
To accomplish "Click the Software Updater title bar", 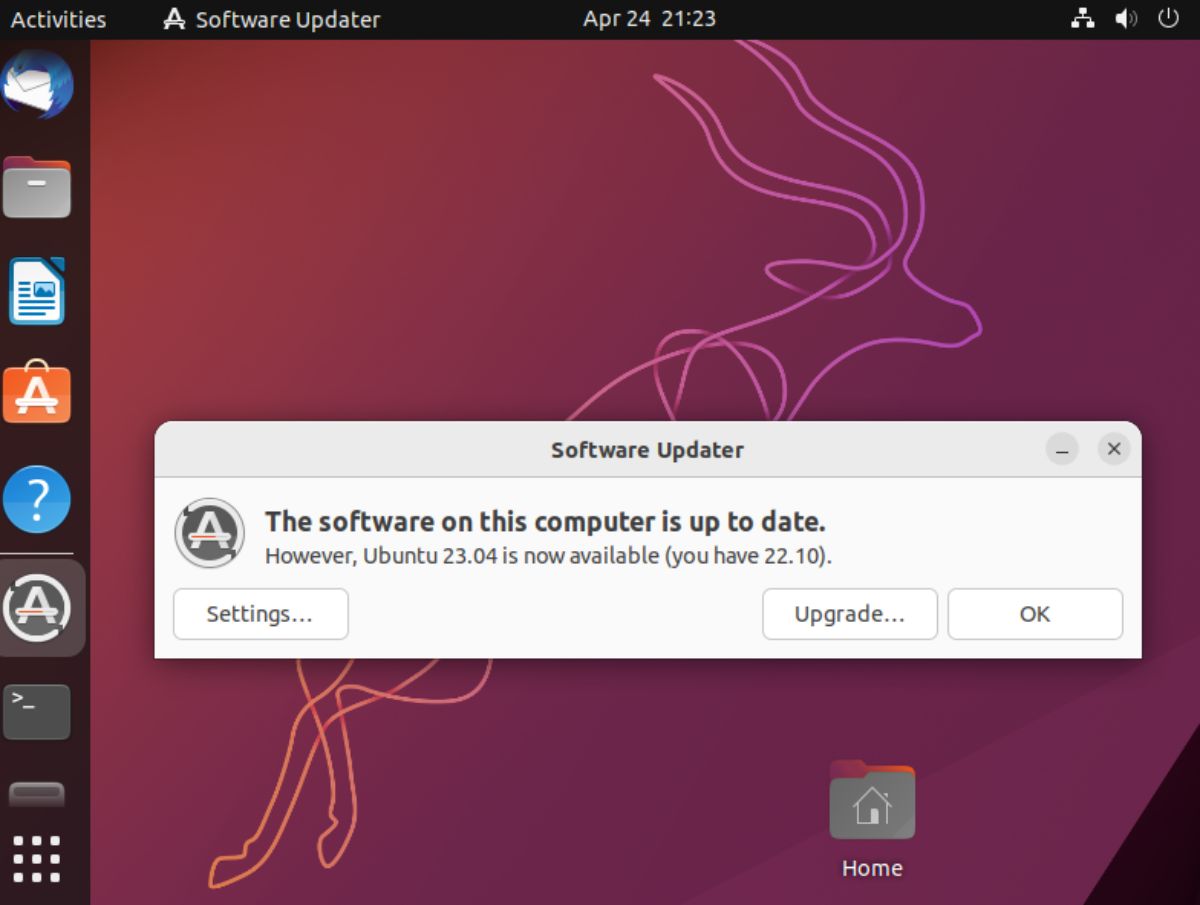I will pyautogui.click(x=648, y=450).
